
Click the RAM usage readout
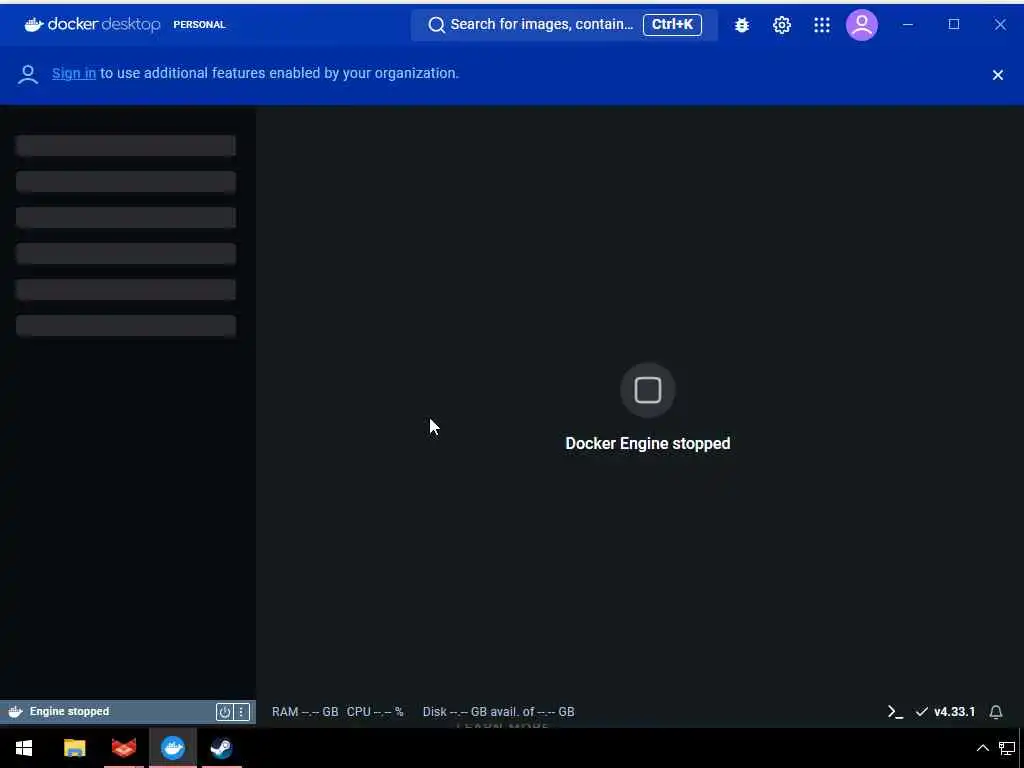click(x=305, y=712)
